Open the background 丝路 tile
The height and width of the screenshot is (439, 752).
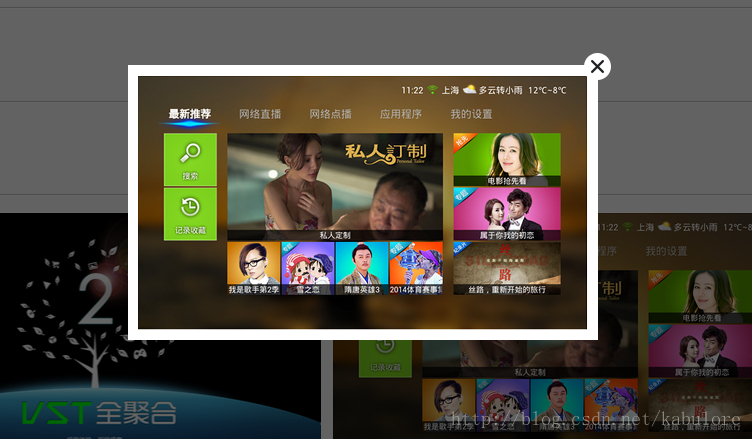click(700, 405)
